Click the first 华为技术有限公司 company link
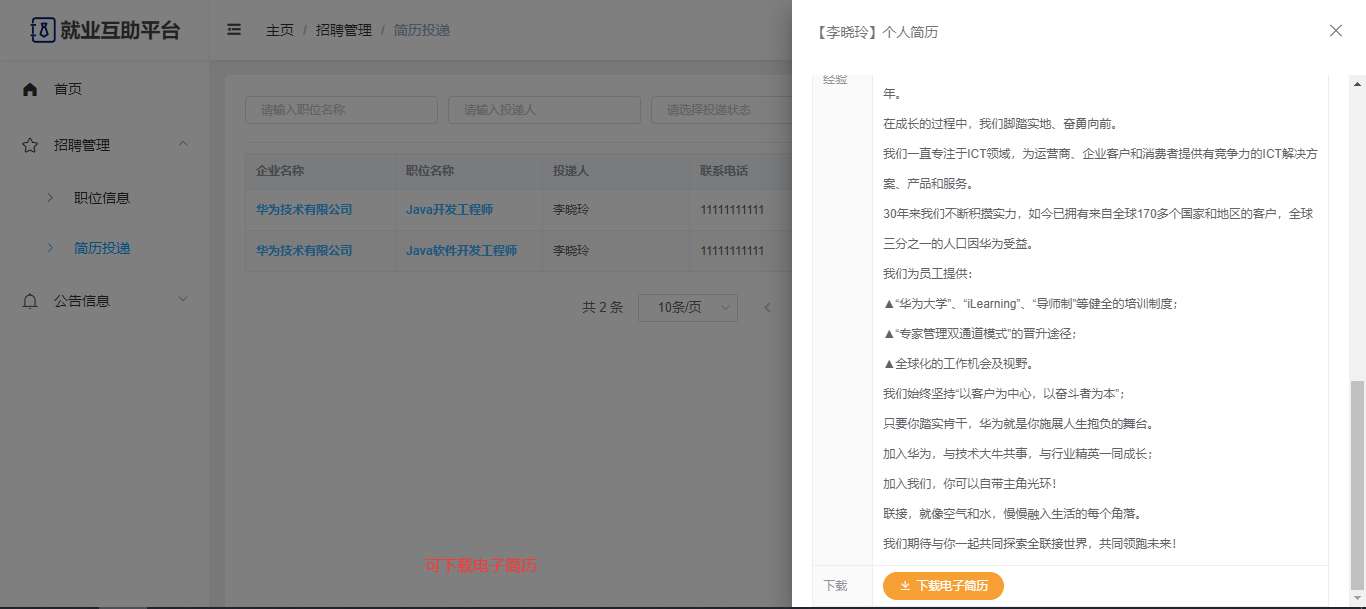Image resolution: width=1366 pixels, height=609 pixels. click(304, 210)
